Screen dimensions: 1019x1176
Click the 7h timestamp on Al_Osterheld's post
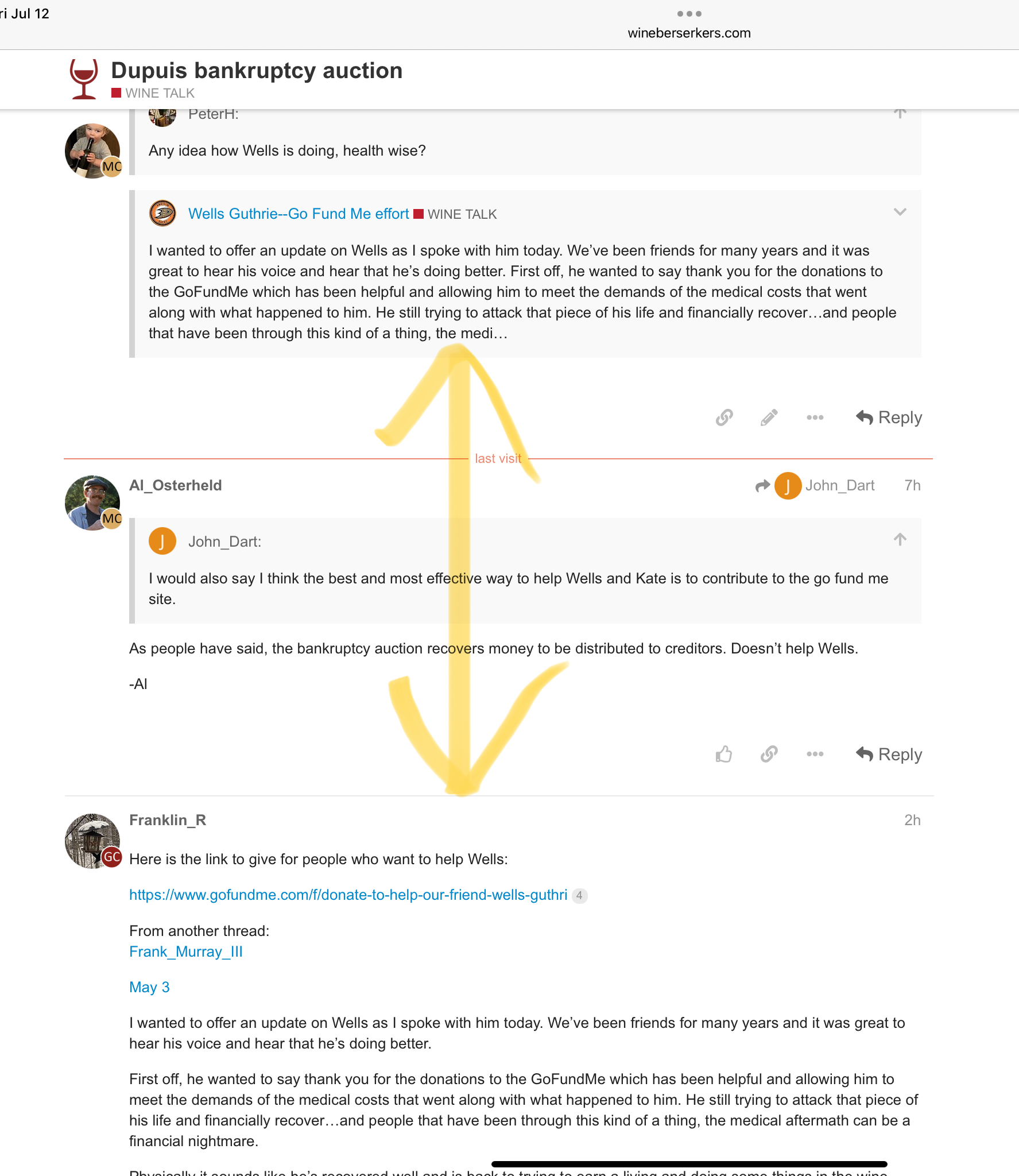point(912,486)
